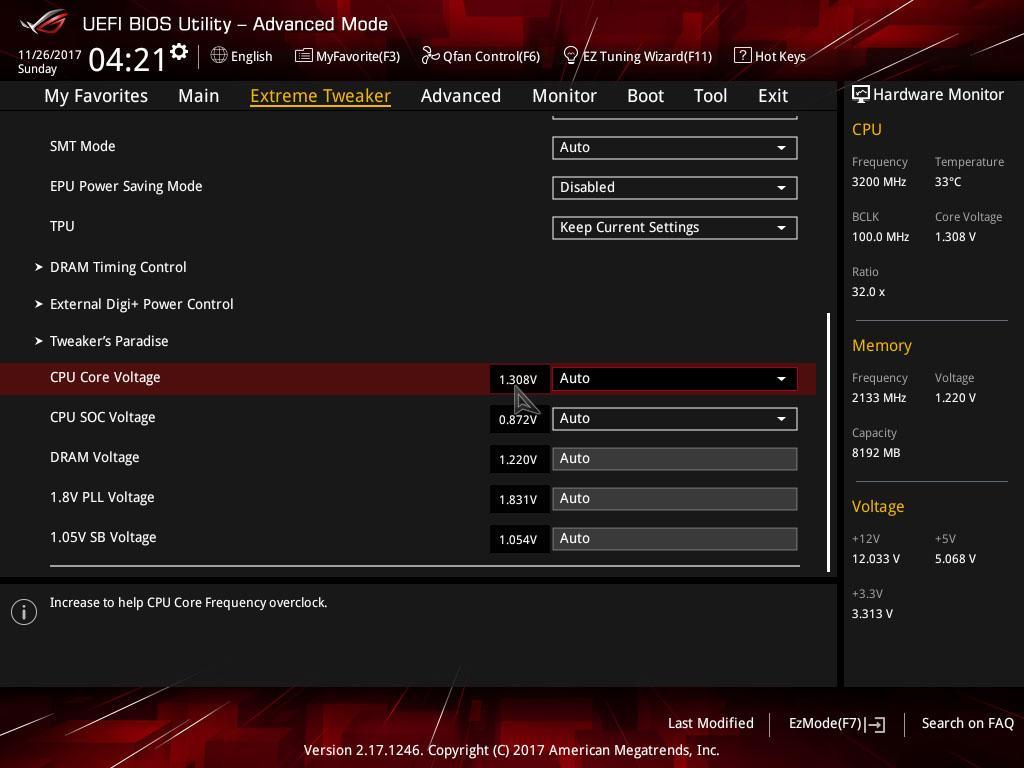This screenshot has height=768, width=1024.
Task: Click the 1.220V DRAM Voltage reading
Action: (x=518, y=460)
